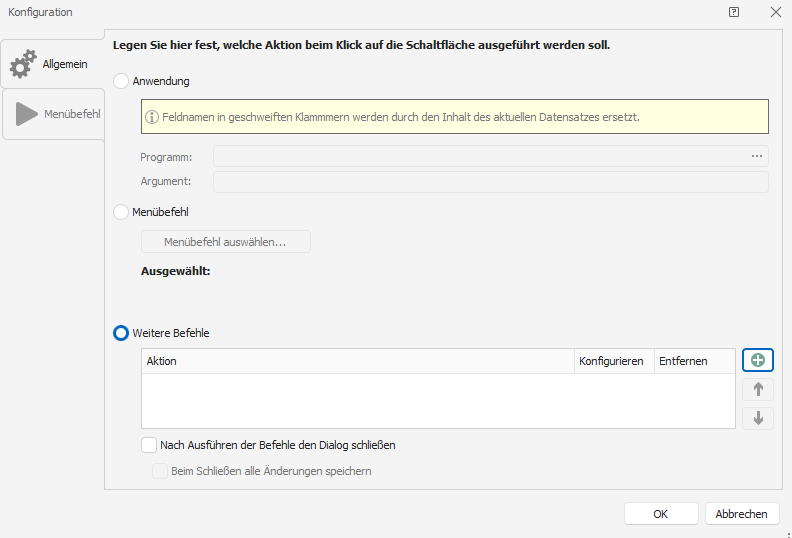Click the play triangle icon on Menübefehl tab

(x=26, y=114)
